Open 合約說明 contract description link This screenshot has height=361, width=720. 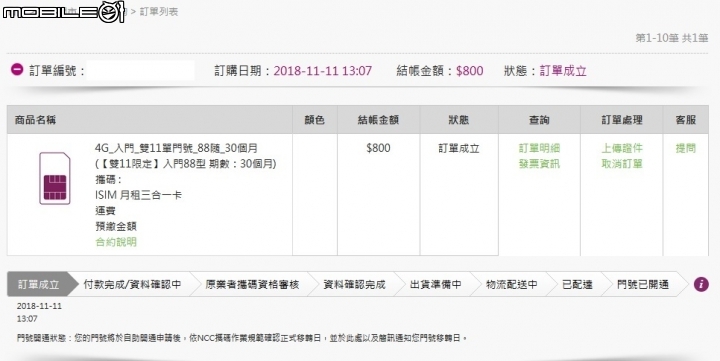116,242
